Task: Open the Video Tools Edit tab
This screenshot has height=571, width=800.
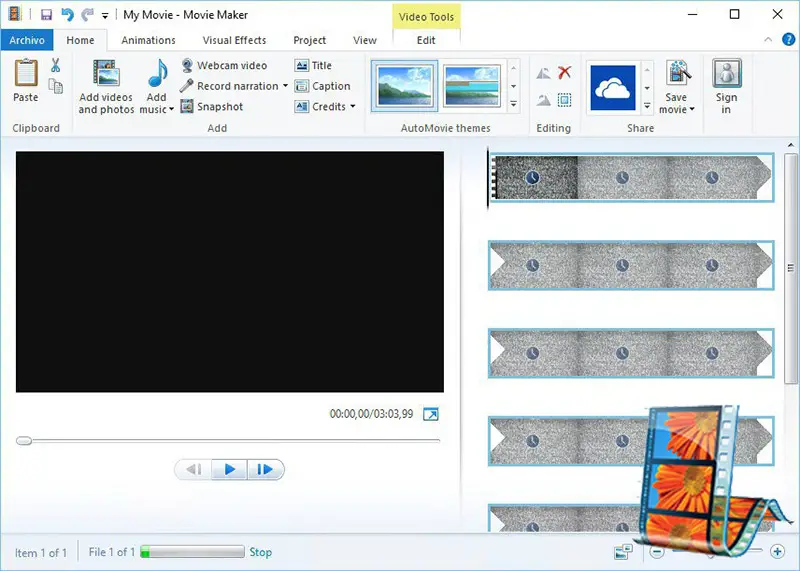Action: [x=426, y=40]
